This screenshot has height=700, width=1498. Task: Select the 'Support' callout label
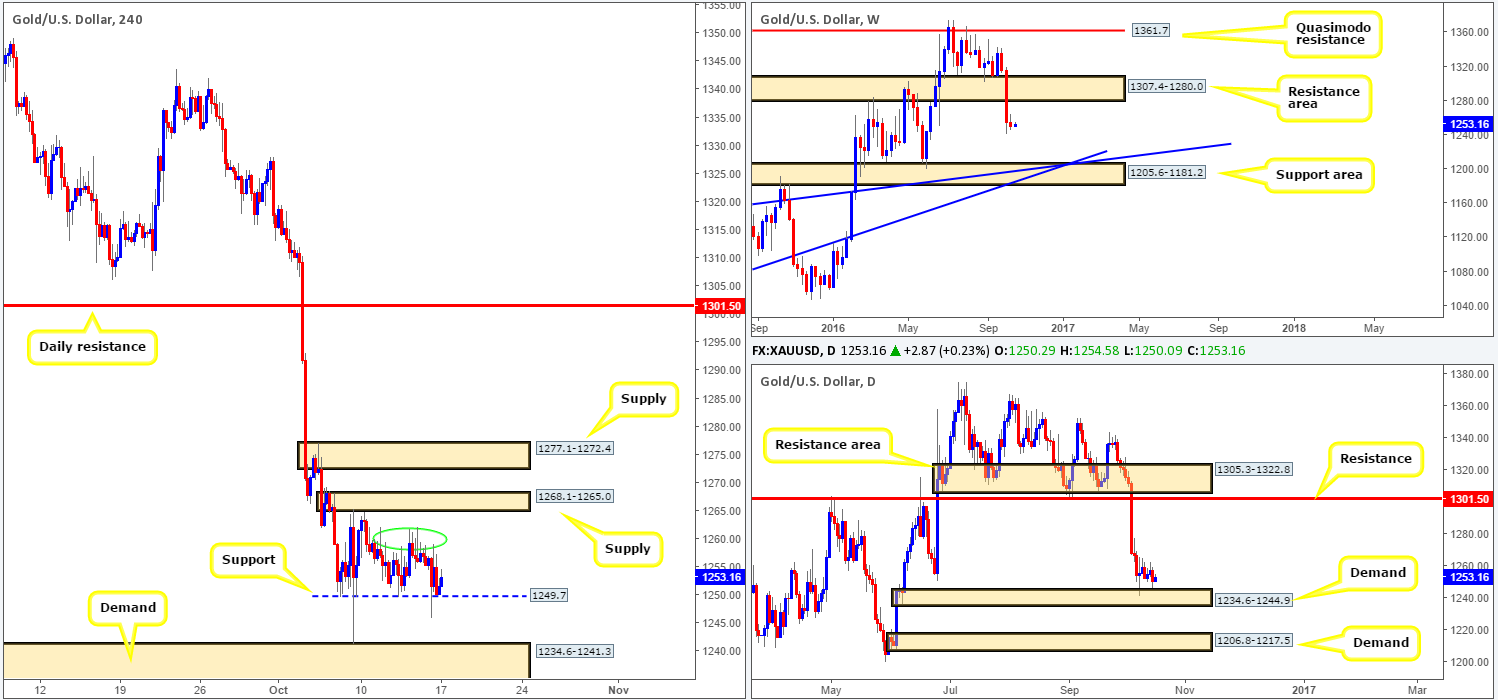(x=249, y=560)
